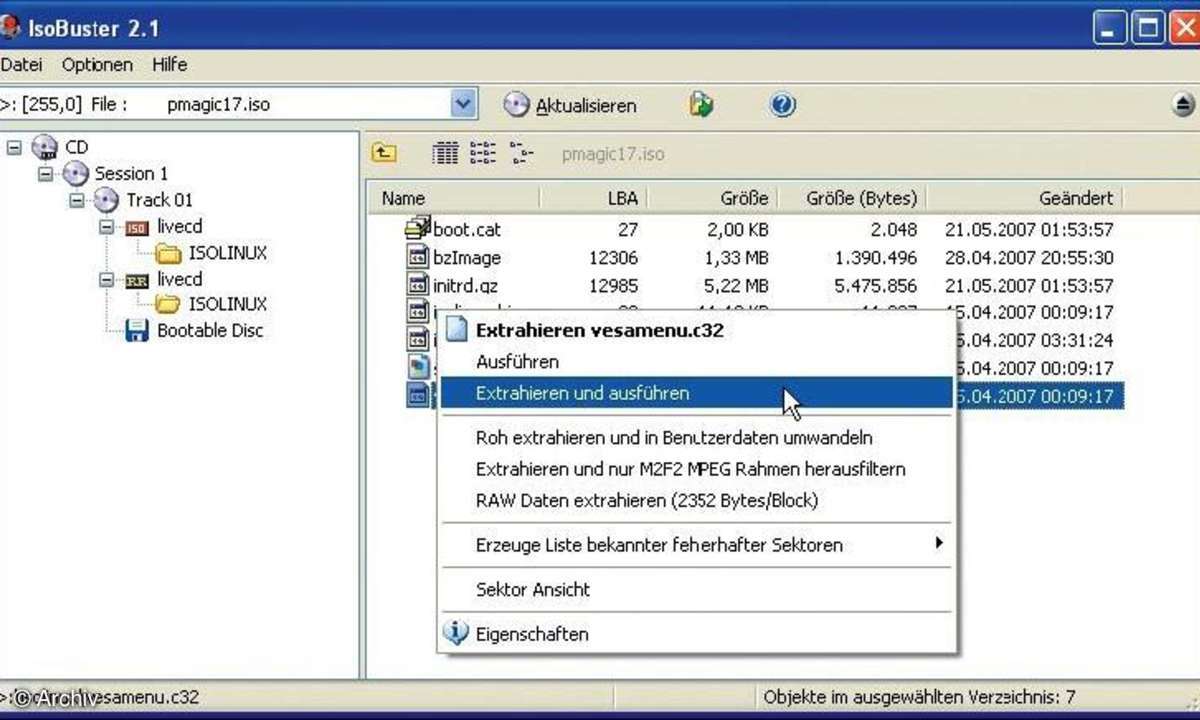Viewport: 1200px width, 720px height.
Task: Click Objekte im ausgewählten Verzeichnis status text
Action: (920, 696)
